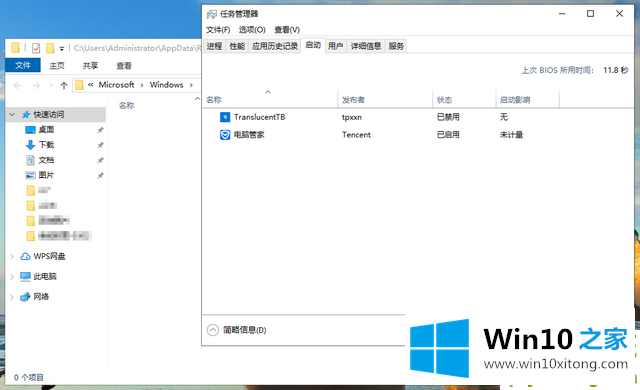Open the 文件 ribbon tab in Explorer
Screen dimensions: 640x390
23,65
